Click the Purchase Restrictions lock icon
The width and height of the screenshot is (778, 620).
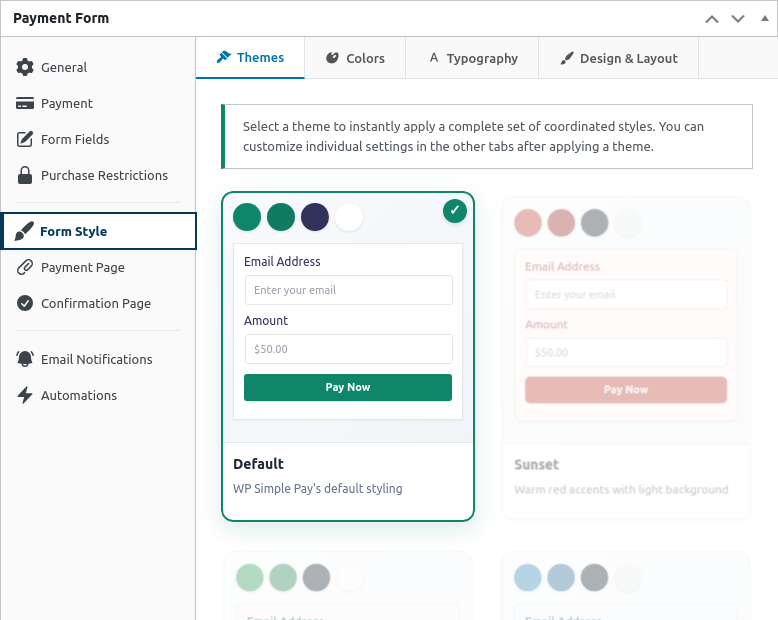click(25, 175)
